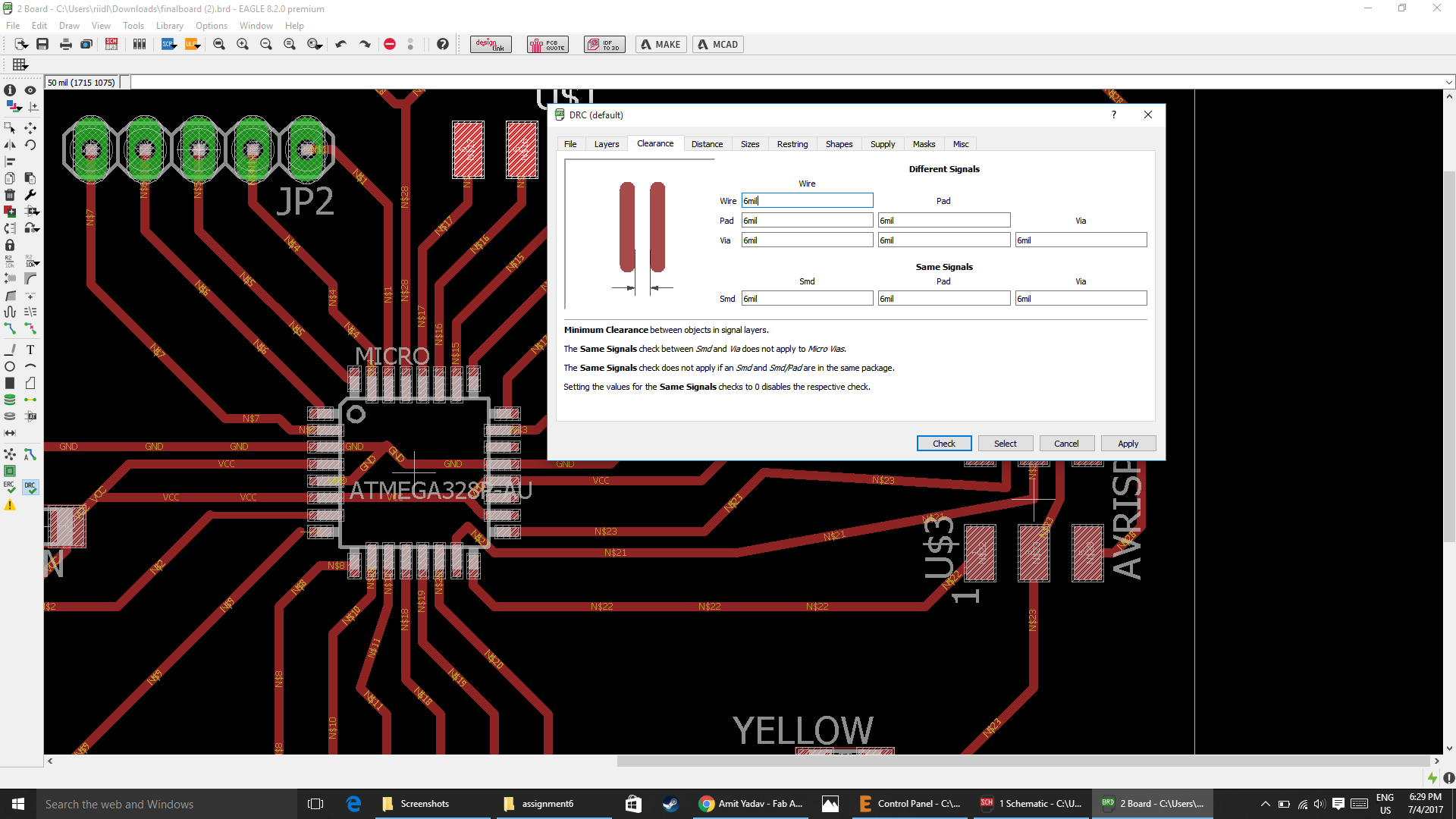Select the Lock tool

[10, 245]
